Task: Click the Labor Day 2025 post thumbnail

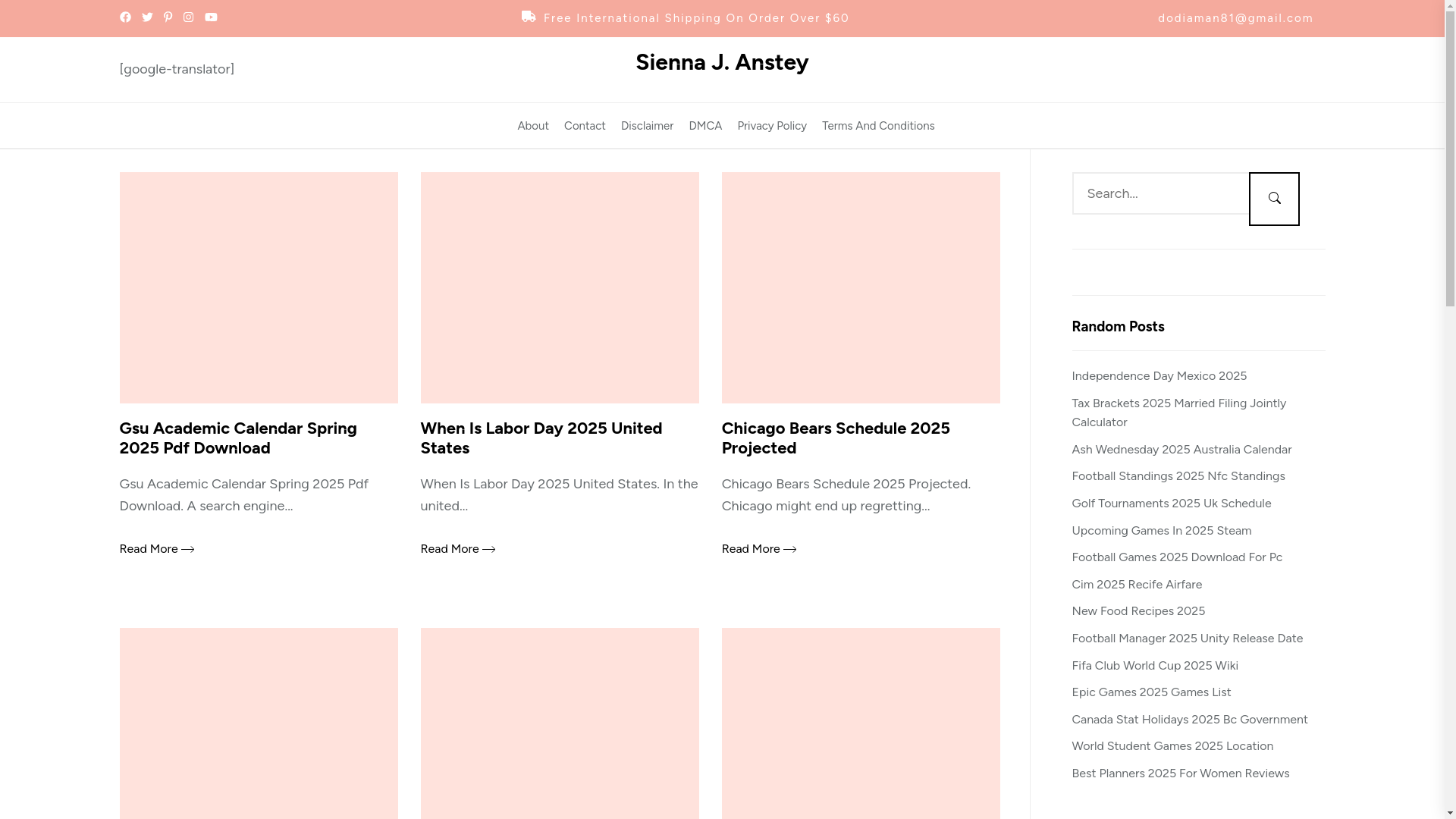Action: click(560, 287)
